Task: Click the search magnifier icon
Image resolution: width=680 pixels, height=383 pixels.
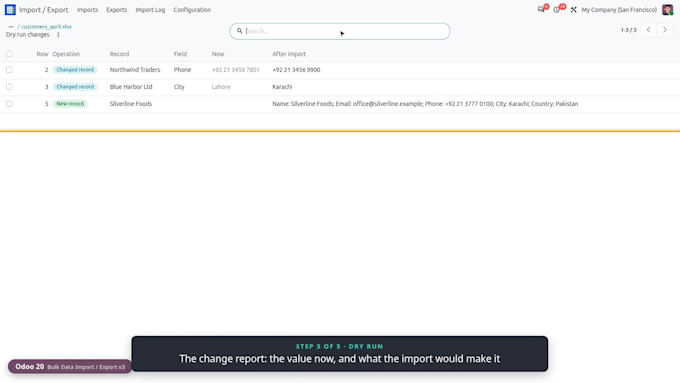Action: click(239, 31)
